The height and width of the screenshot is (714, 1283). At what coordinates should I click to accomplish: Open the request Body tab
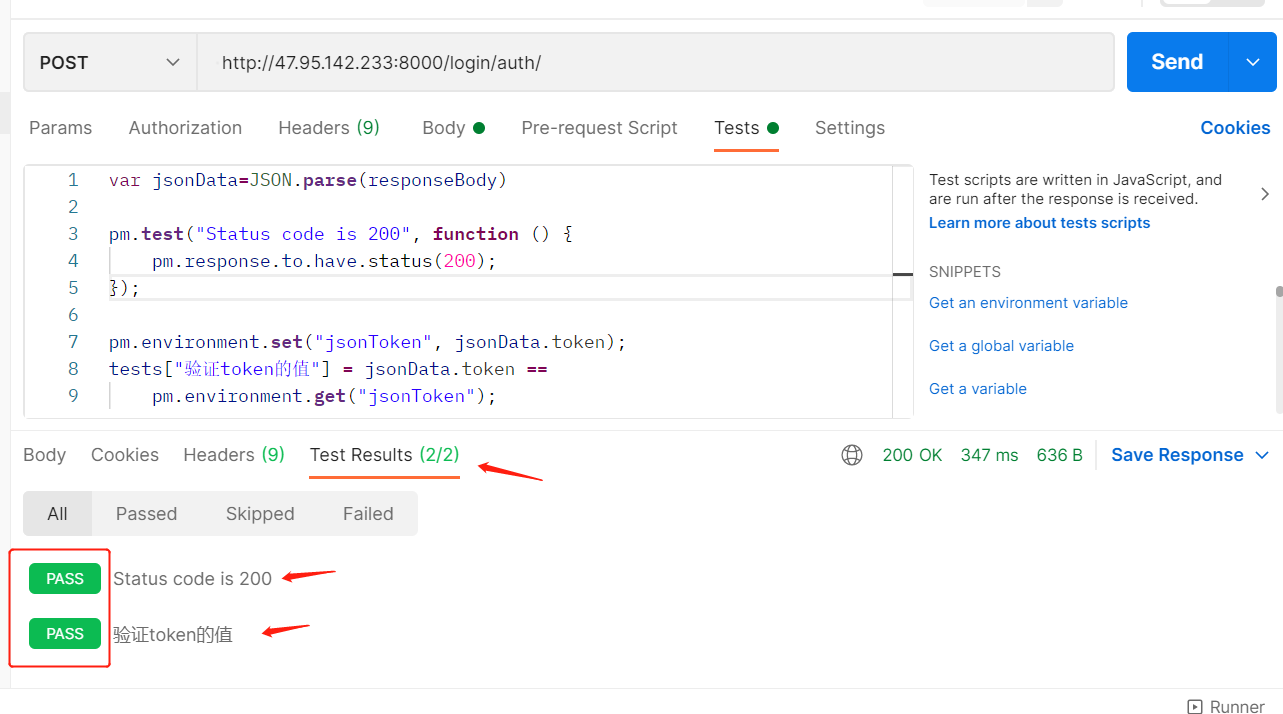(x=453, y=128)
